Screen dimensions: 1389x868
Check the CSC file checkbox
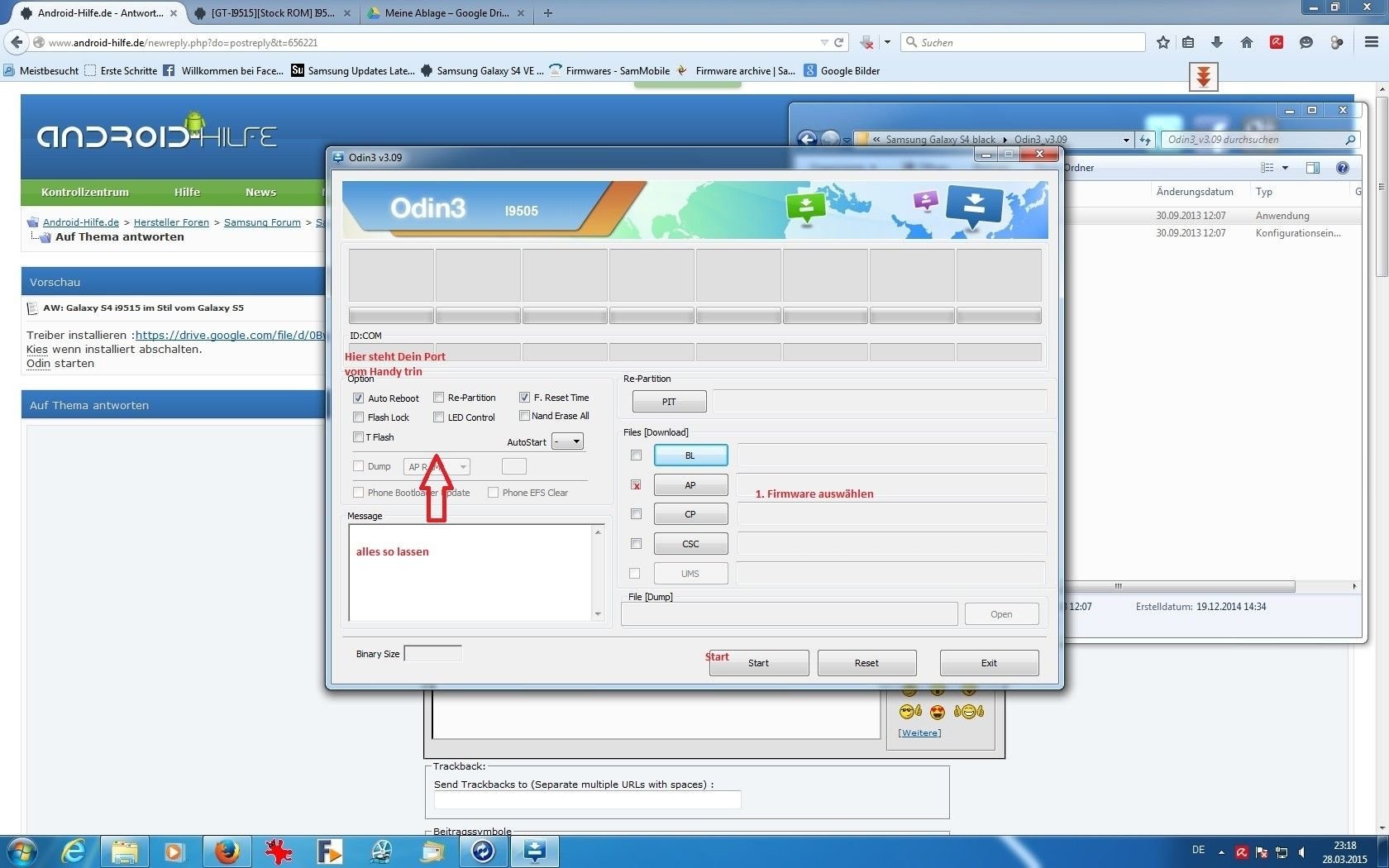[636, 544]
